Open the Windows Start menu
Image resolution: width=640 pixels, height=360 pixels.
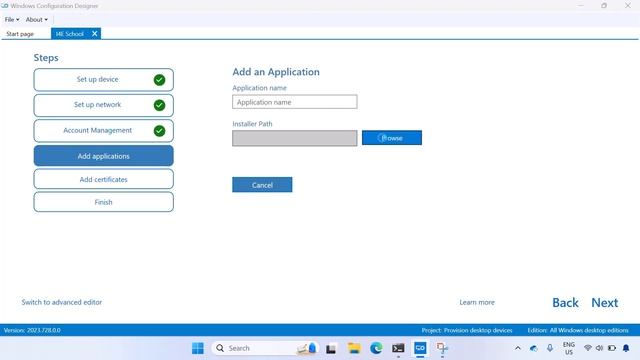click(198, 348)
